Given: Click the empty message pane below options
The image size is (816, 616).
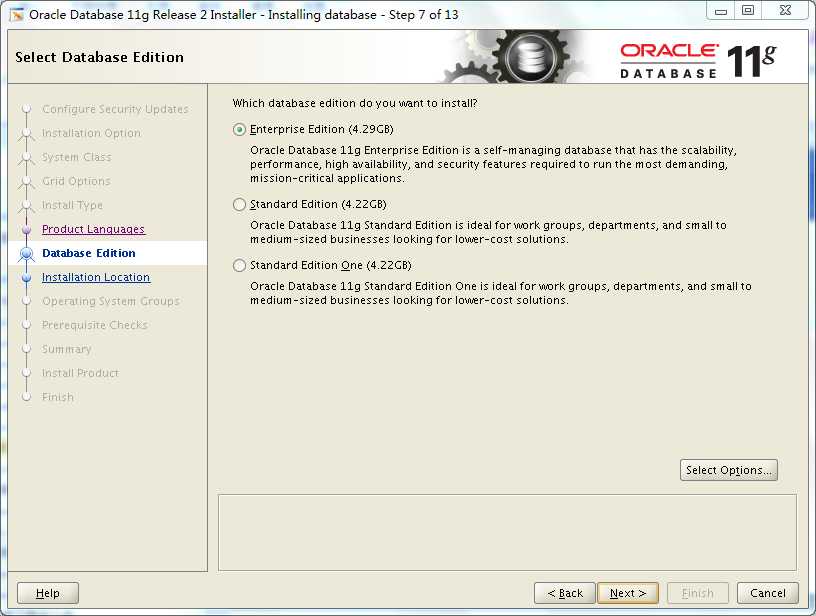Looking at the screenshot, I should tap(507, 532).
